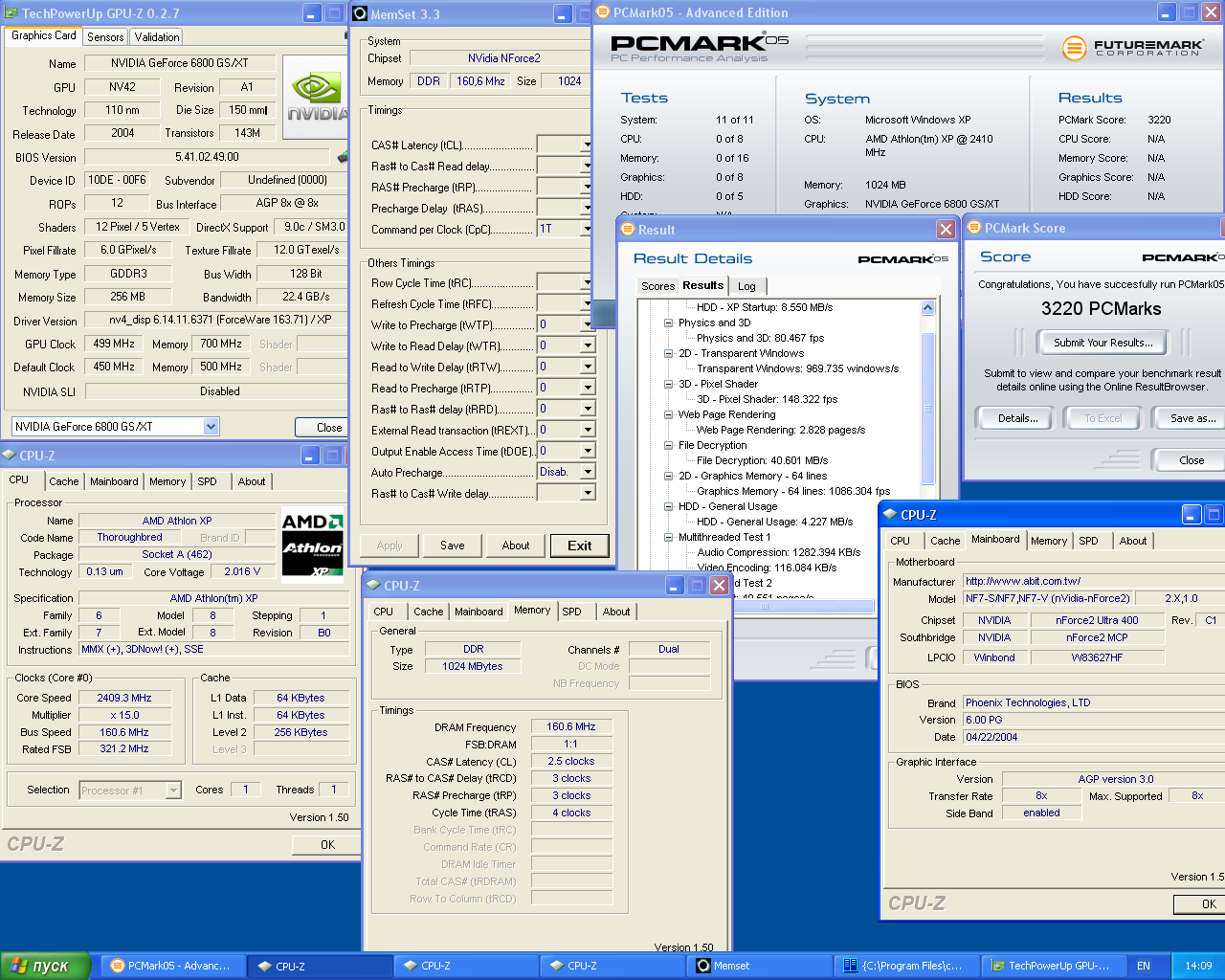The image size is (1225, 980).
Task: Open the Start menu button
Action: click(x=45, y=966)
